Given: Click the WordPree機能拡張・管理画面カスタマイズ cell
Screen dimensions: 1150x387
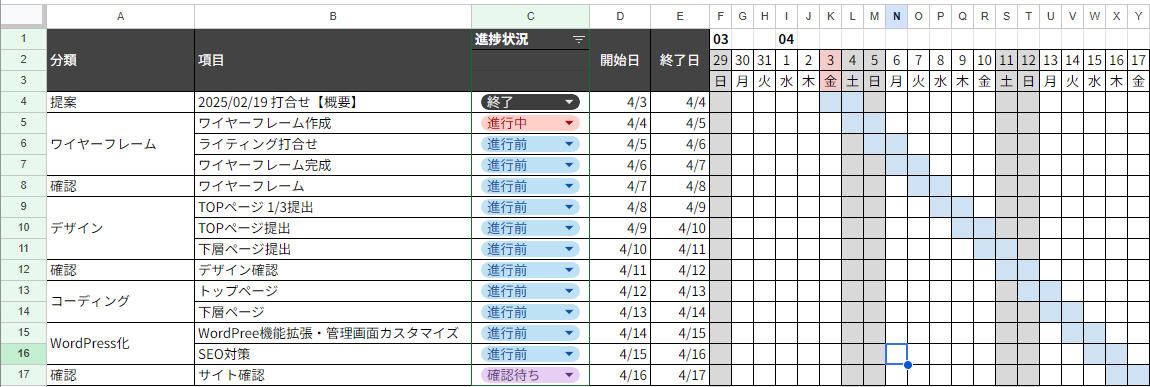Looking at the screenshot, I should [x=333, y=333].
